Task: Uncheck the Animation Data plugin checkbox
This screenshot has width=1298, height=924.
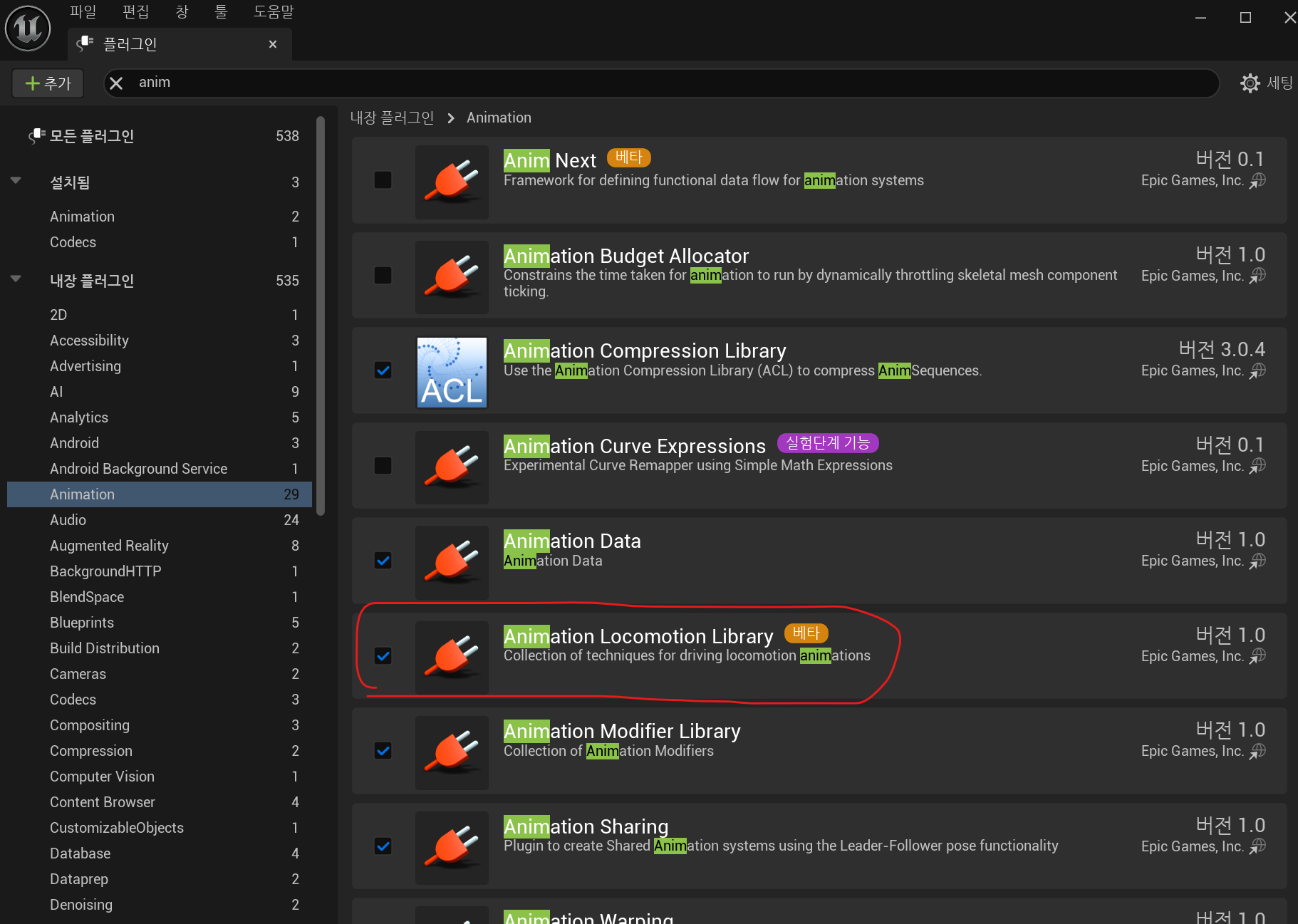Action: click(x=383, y=561)
